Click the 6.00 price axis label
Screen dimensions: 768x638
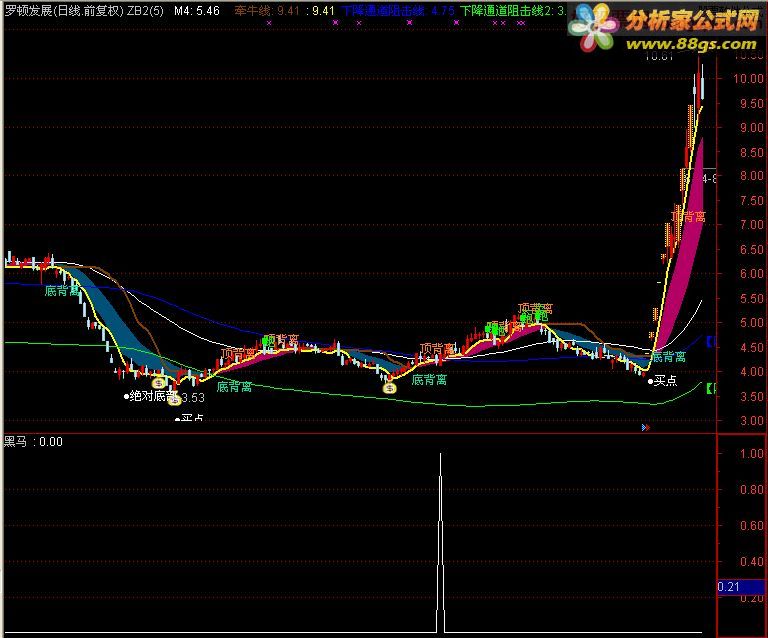[x=751, y=274]
